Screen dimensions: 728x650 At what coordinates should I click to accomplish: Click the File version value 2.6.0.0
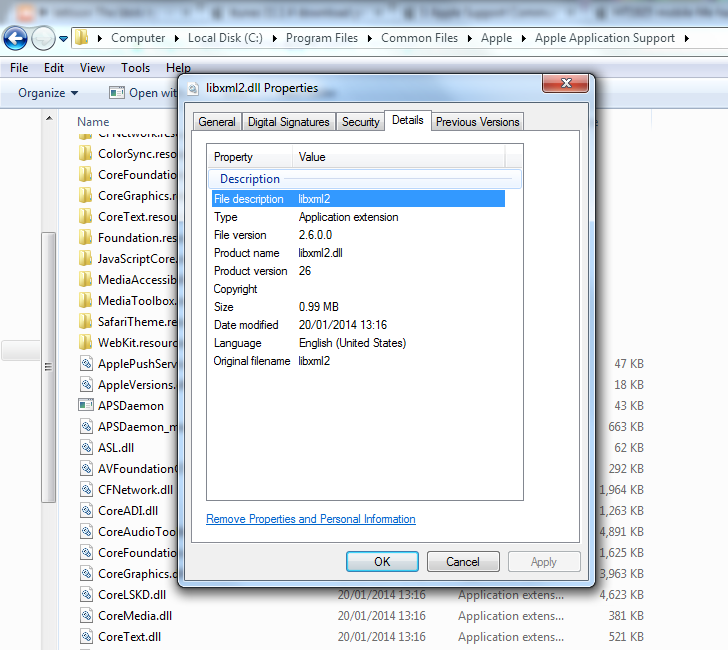(315, 235)
